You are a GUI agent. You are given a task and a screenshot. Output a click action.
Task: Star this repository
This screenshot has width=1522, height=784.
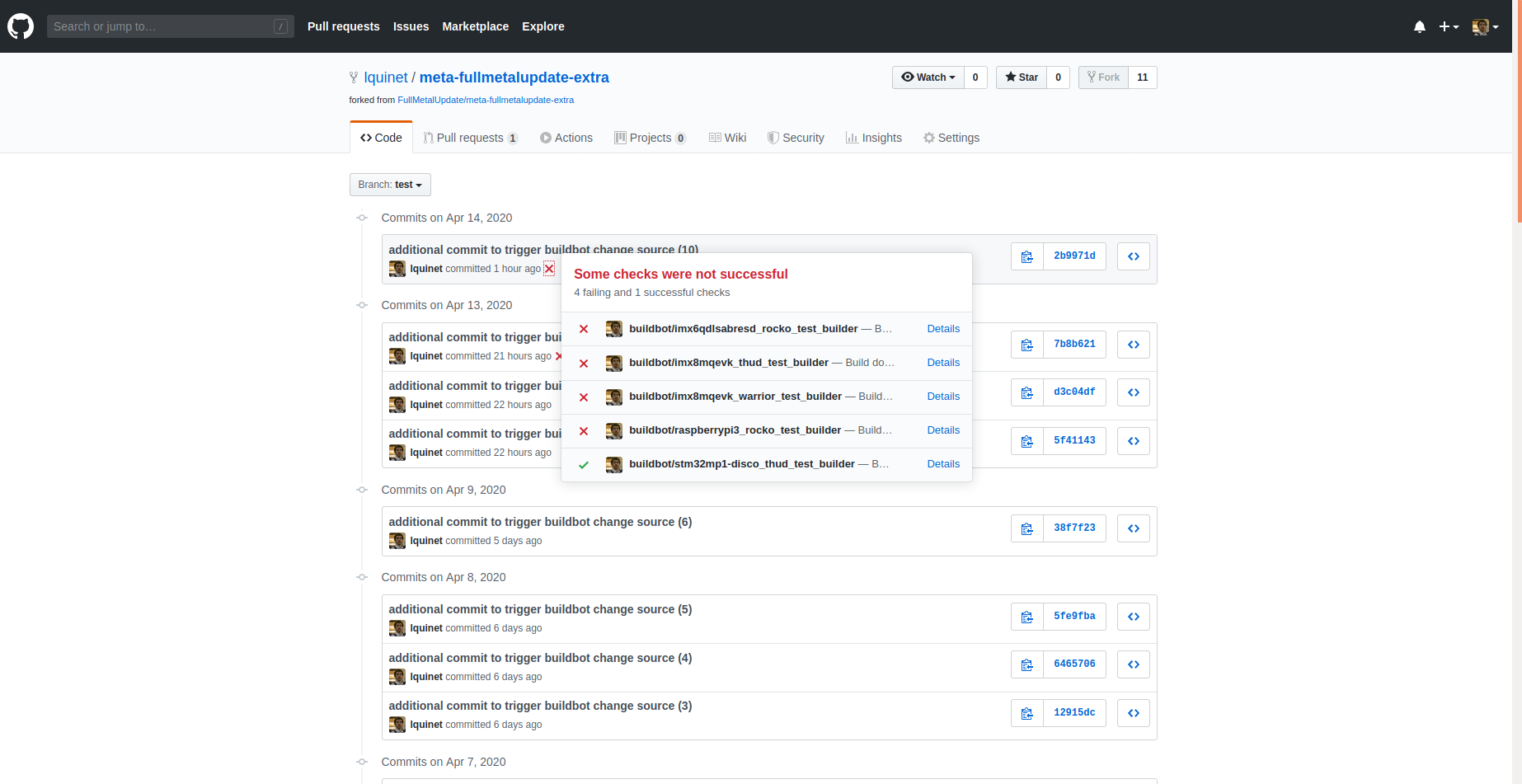tap(1022, 77)
